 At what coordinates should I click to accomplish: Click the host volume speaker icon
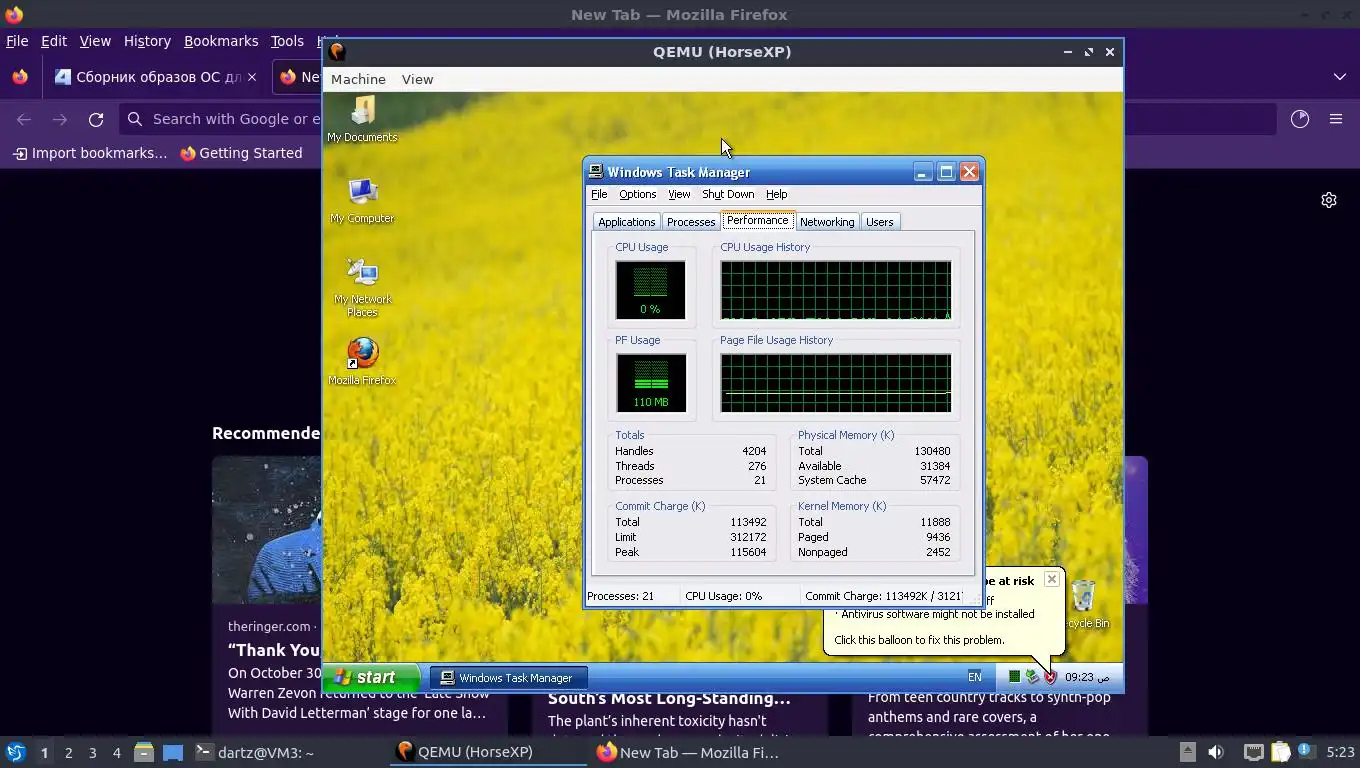pyautogui.click(x=1216, y=752)
